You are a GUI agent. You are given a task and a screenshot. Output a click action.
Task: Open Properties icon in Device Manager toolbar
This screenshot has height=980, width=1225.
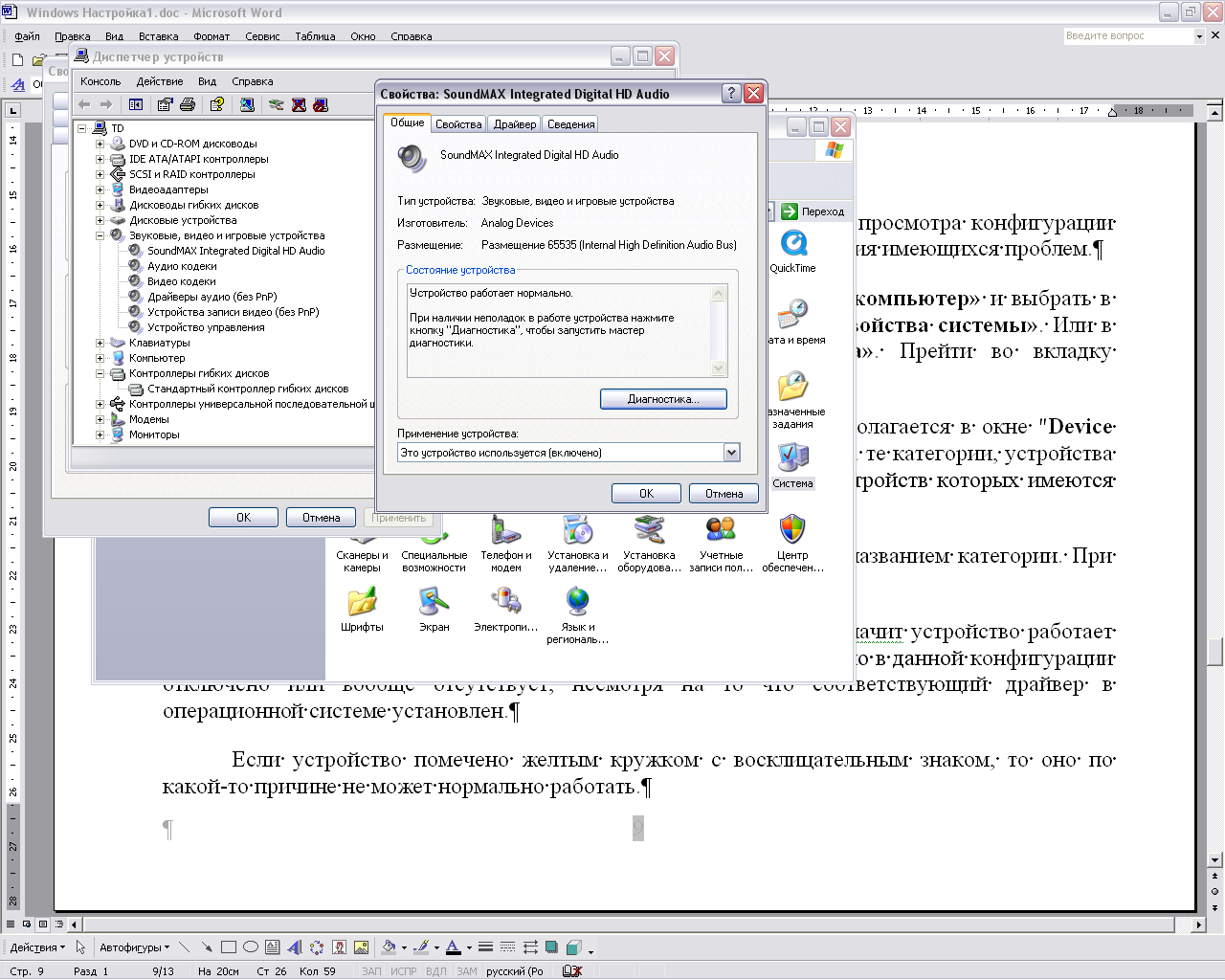coord(166,104)
